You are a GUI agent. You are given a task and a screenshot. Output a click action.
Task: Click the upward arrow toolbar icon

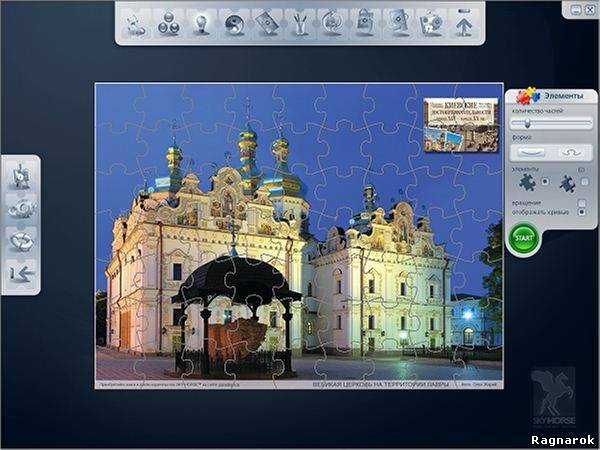coord(463,23)
